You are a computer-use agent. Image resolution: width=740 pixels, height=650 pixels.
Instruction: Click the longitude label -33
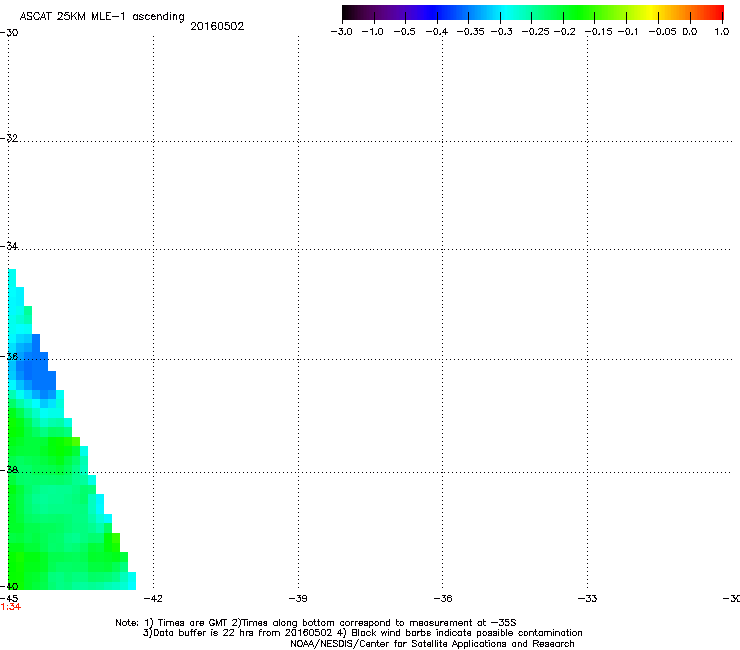[588, 599]
